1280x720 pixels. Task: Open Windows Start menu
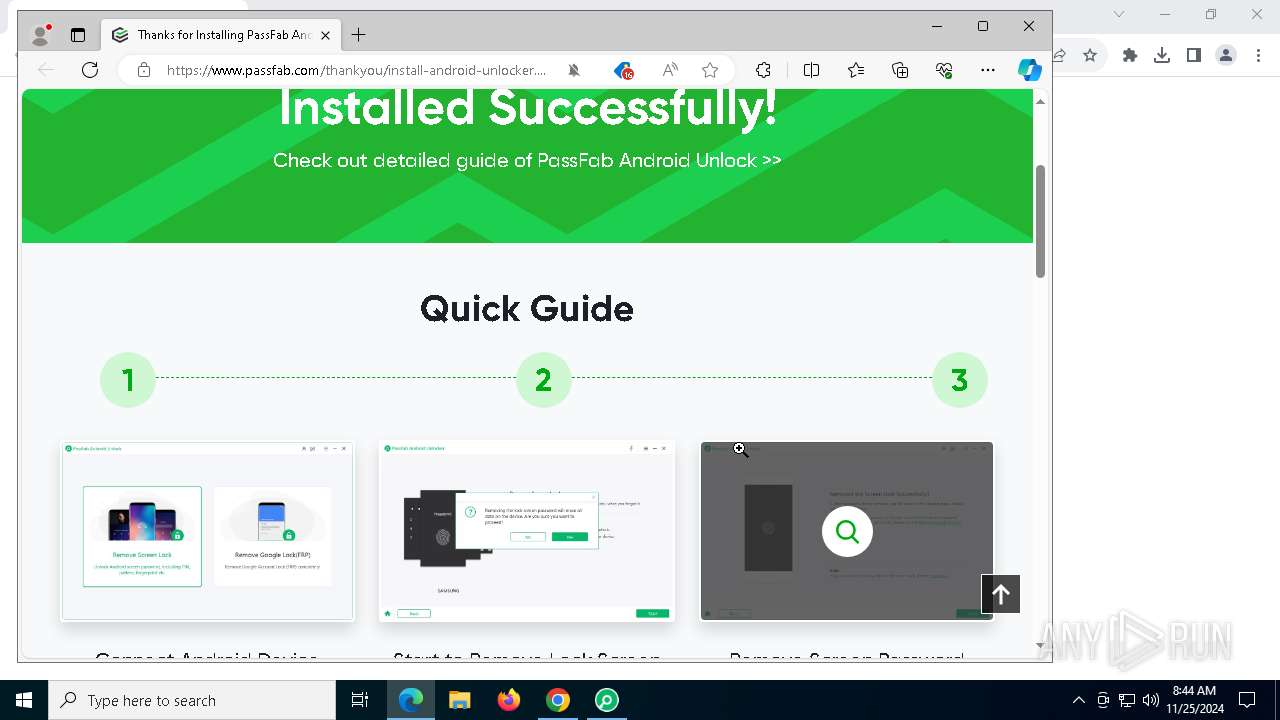click(x=24, y=700)
